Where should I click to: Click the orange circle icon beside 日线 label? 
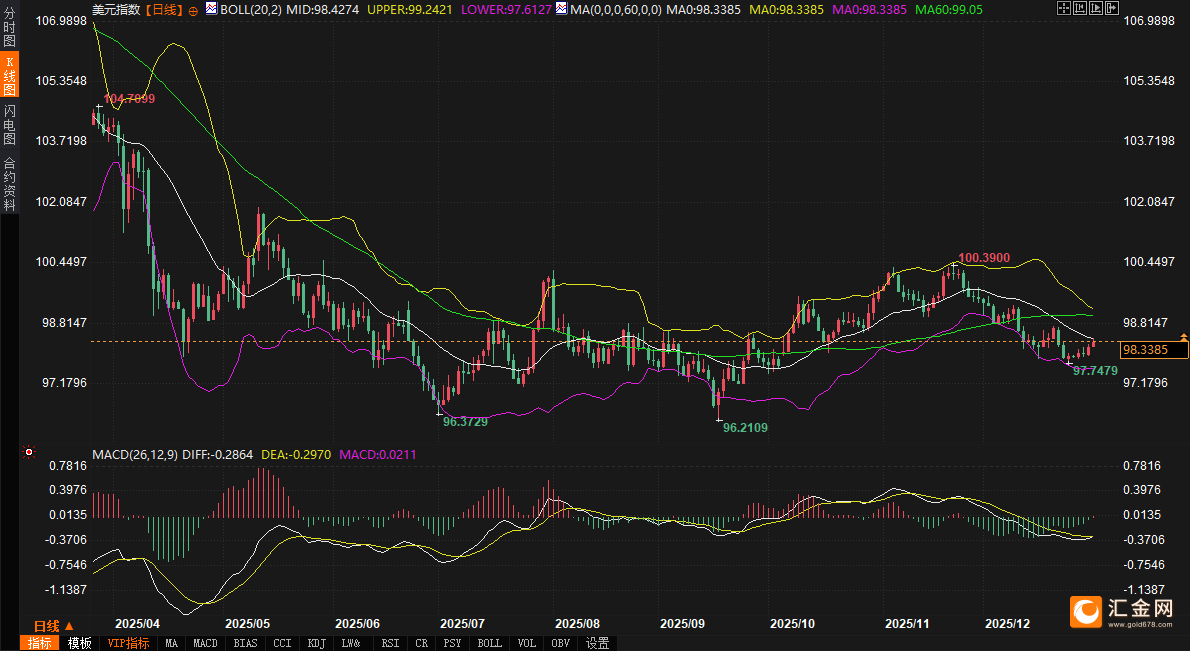193,10
